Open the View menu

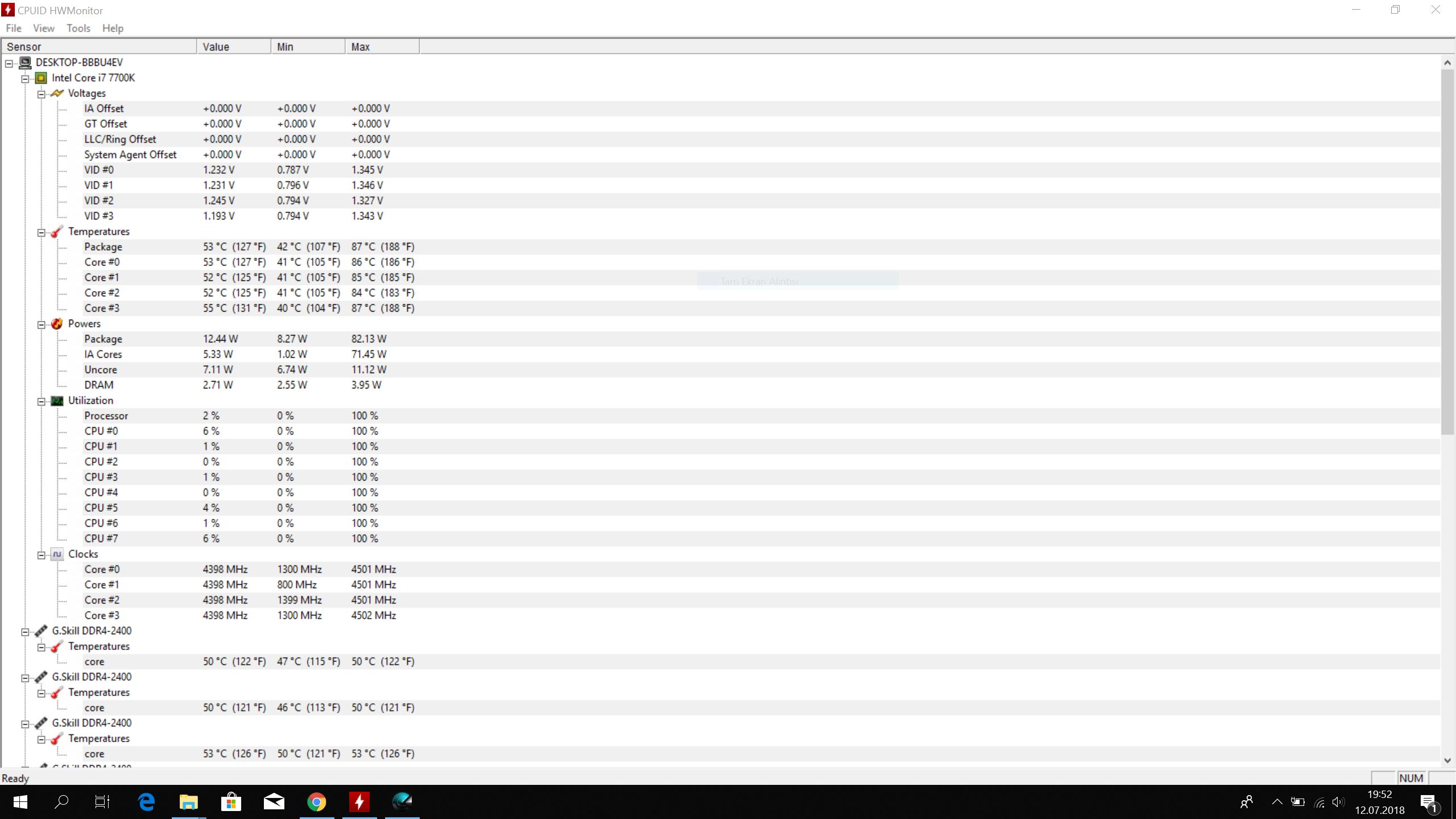(43, 28)
